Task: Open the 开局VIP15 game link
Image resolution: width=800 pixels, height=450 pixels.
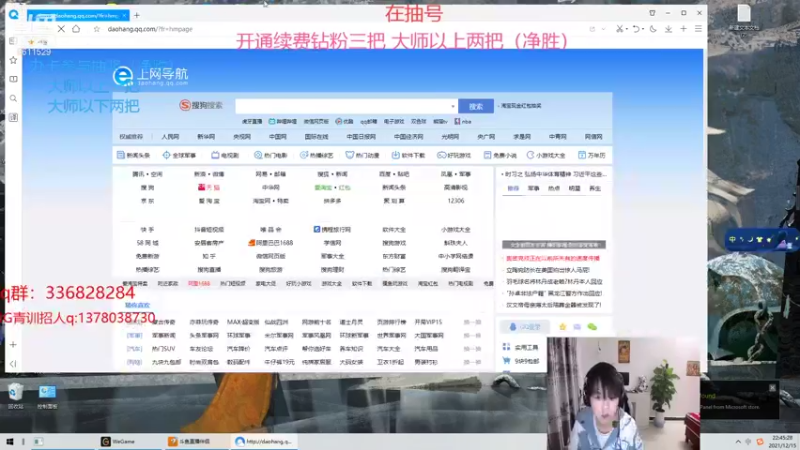Action: click(x=428, y=322)
